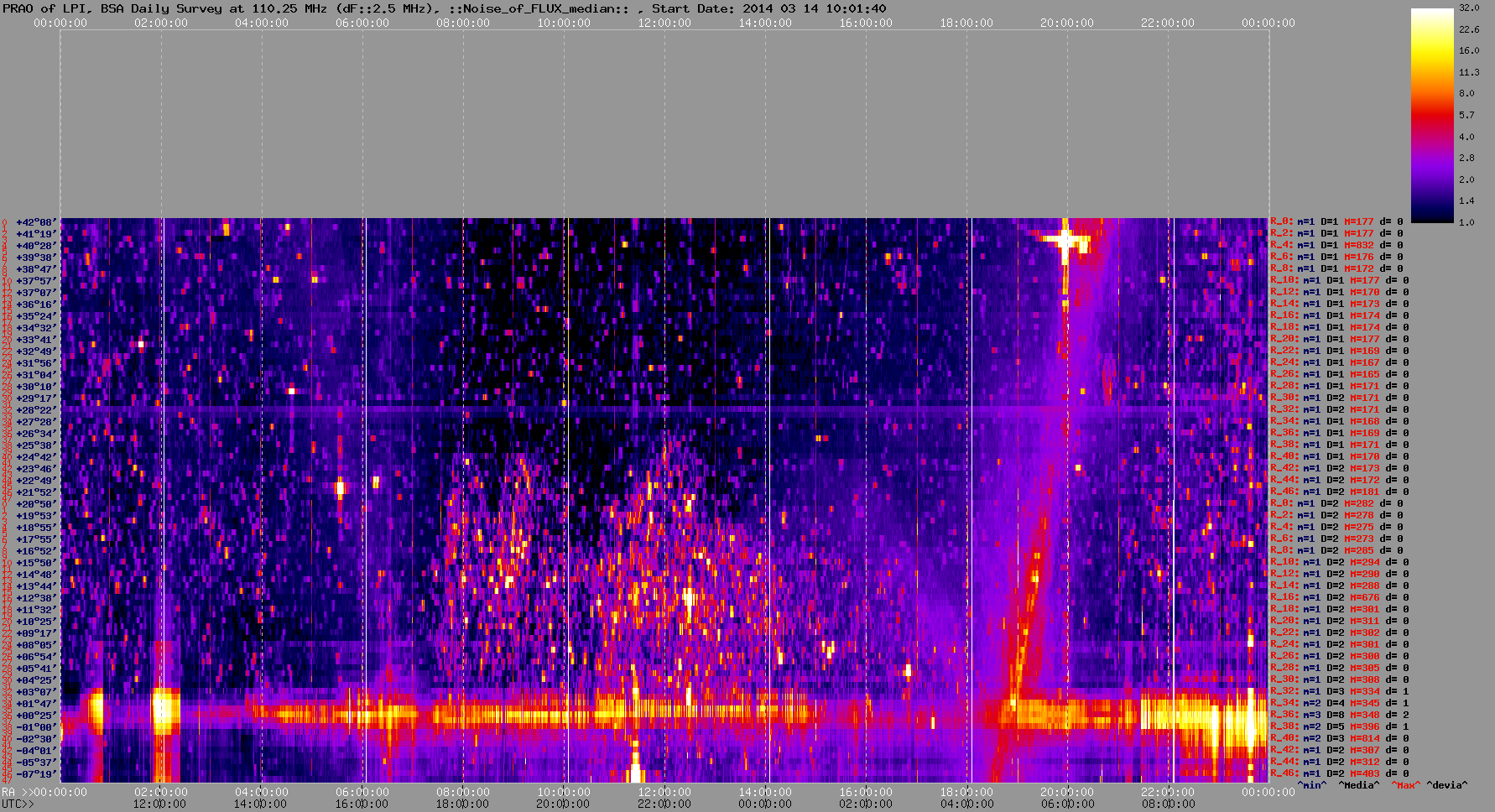Click top axis tick label '20:00:00'
The height and width of the screenshot is (812, 1495).
(1067, 23)
